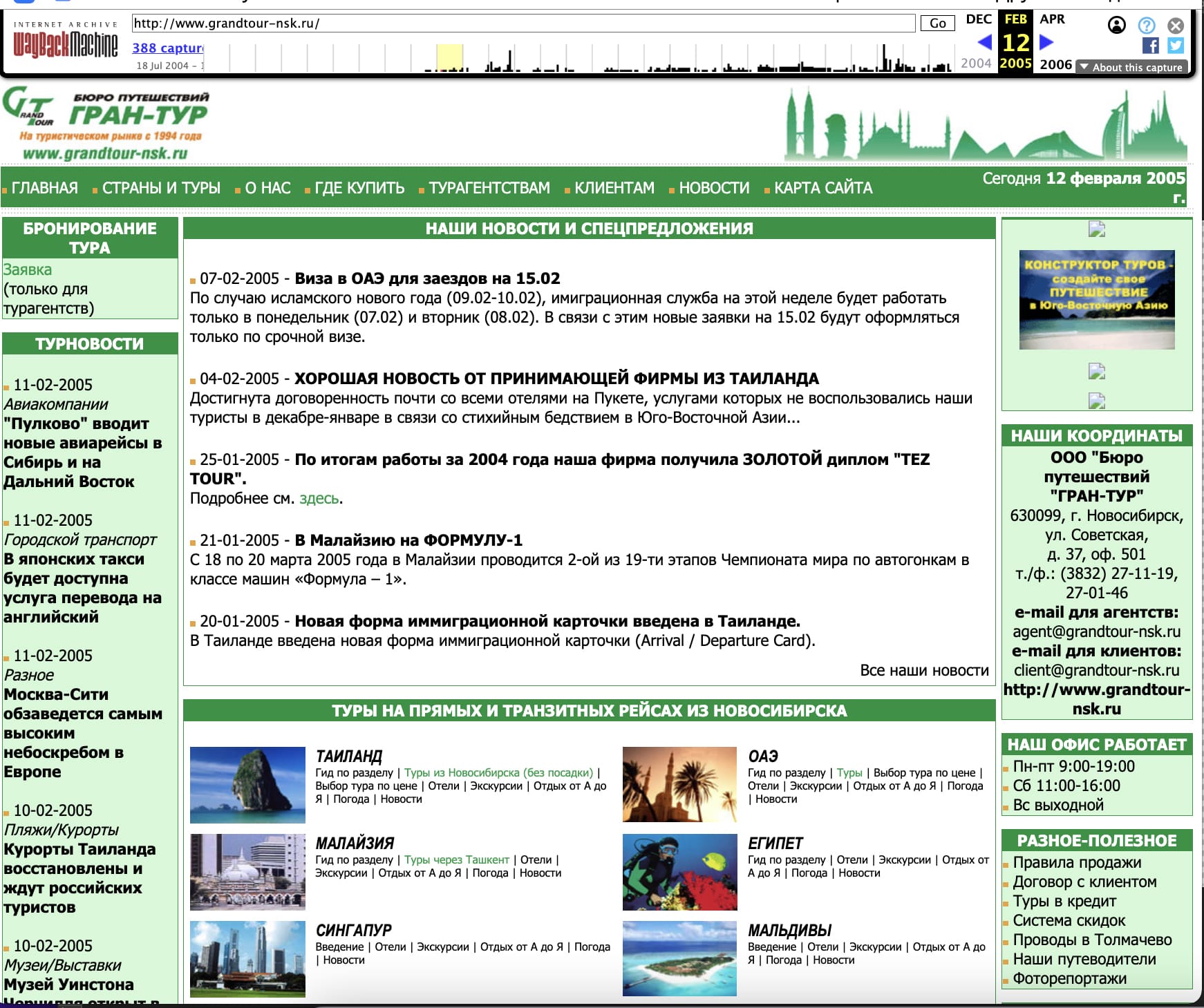Click the UAE palm sunset thumbnail
Viewport: 1204px width, 1008px height.
coord(679,784)
